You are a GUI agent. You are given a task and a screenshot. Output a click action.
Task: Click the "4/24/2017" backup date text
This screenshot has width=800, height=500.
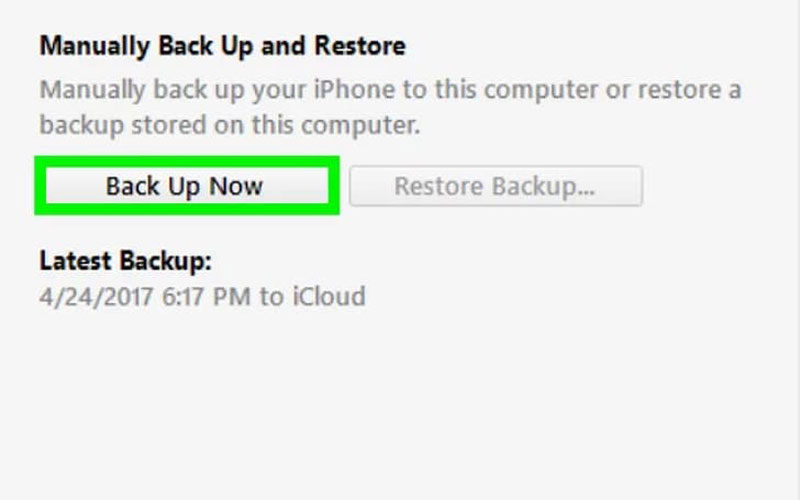click(95, 296)
